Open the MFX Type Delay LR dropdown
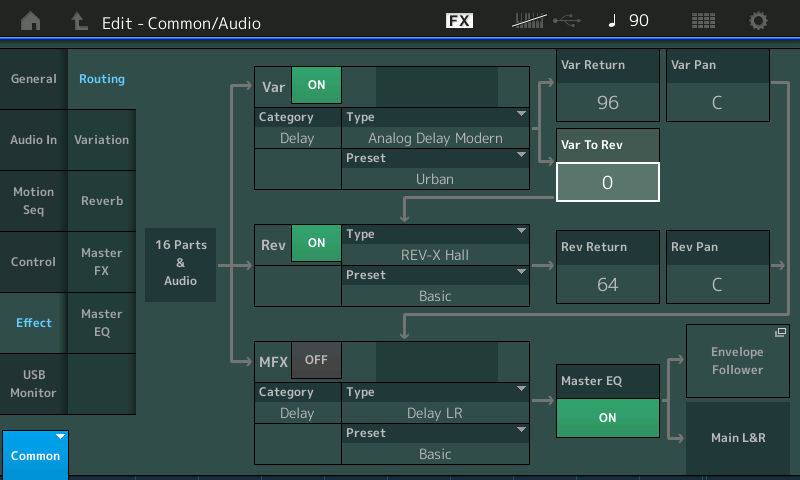 point(435,403)
